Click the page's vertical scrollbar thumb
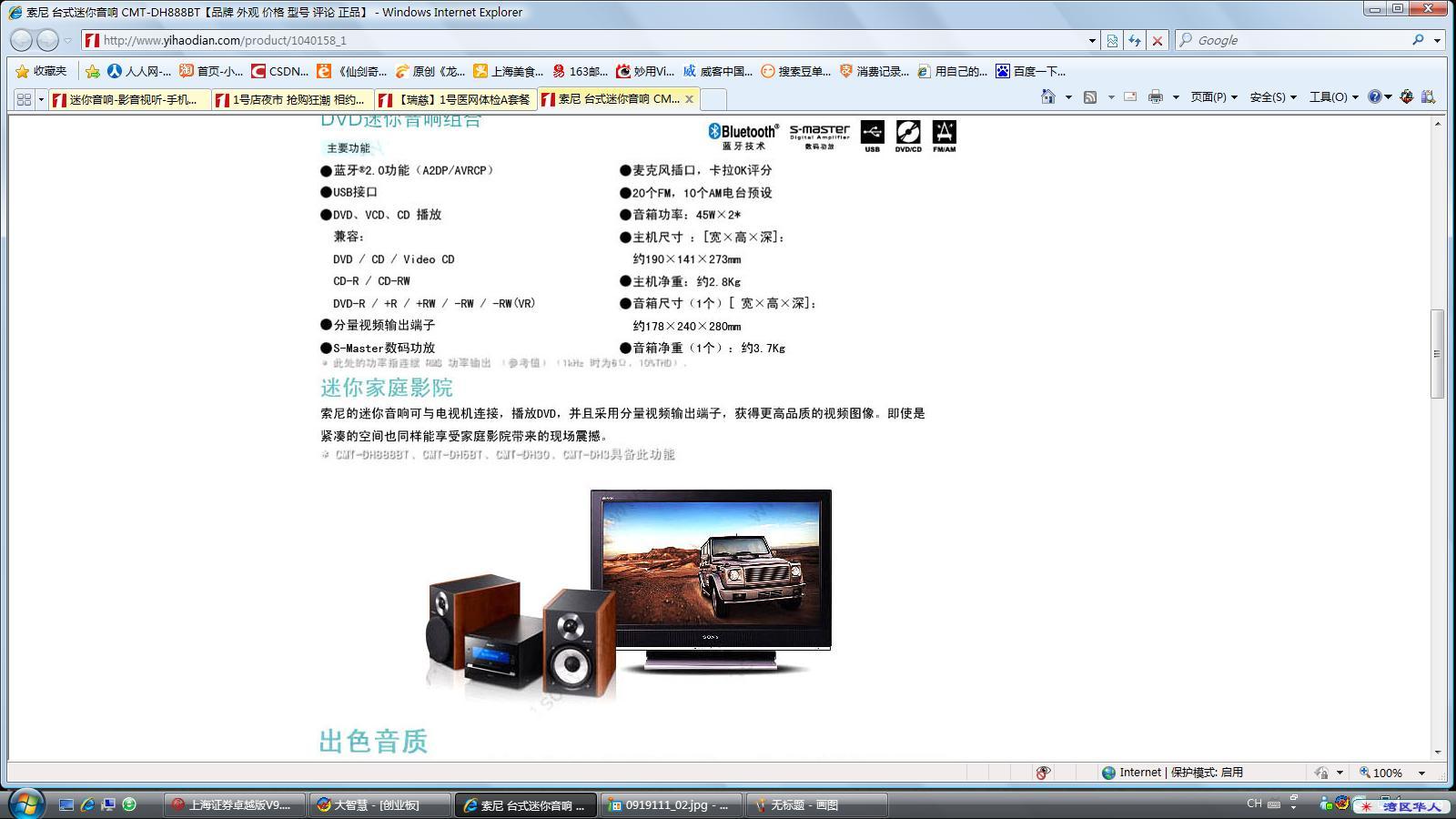The width and height of the screenshot is (1456, 819). [x=1438, y=353]
